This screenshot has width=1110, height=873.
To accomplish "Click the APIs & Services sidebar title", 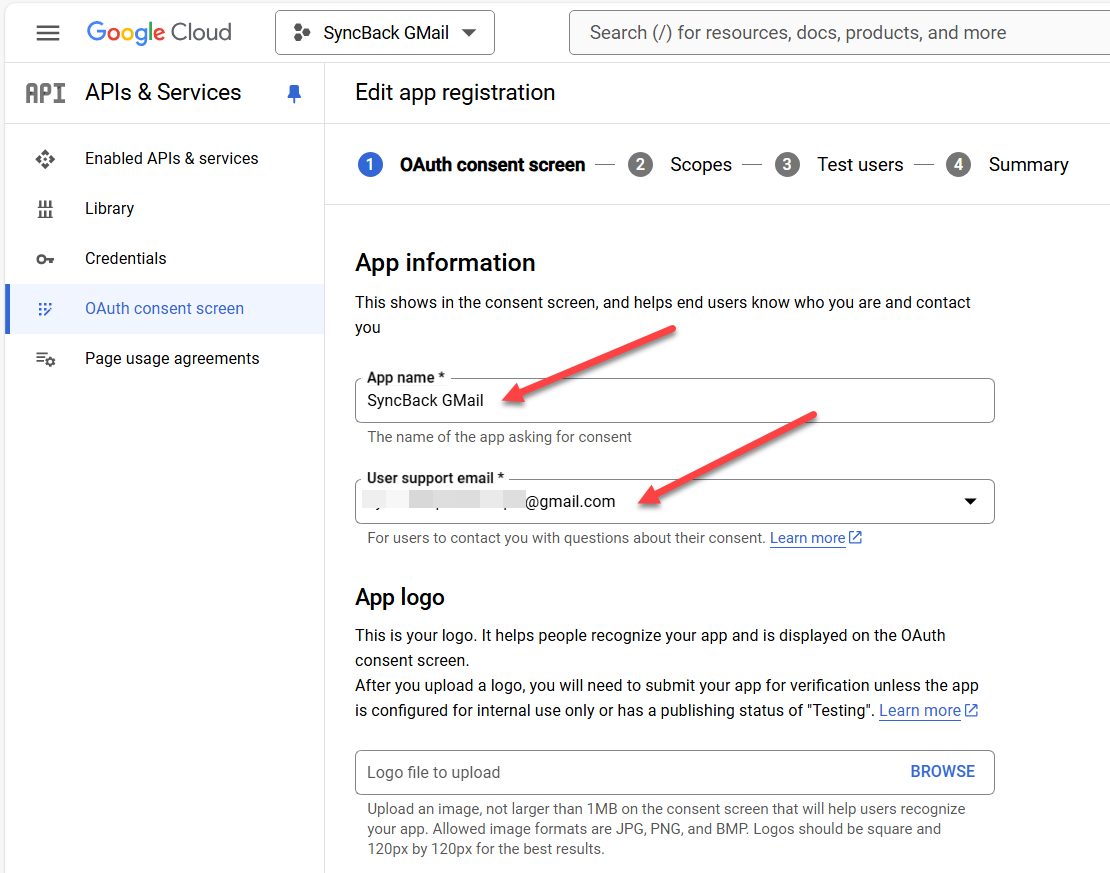I will point(163,93).
